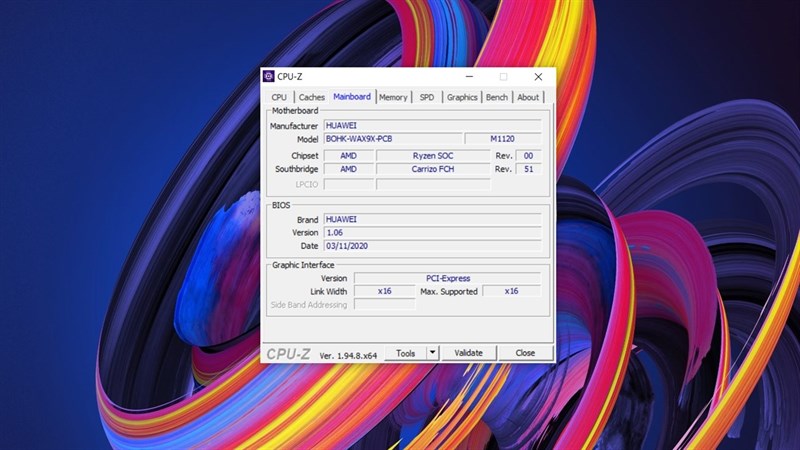The width and height of the screenshot is (800, 450).
Task: Click the Link Width x16 value
Action: [385, 291]
